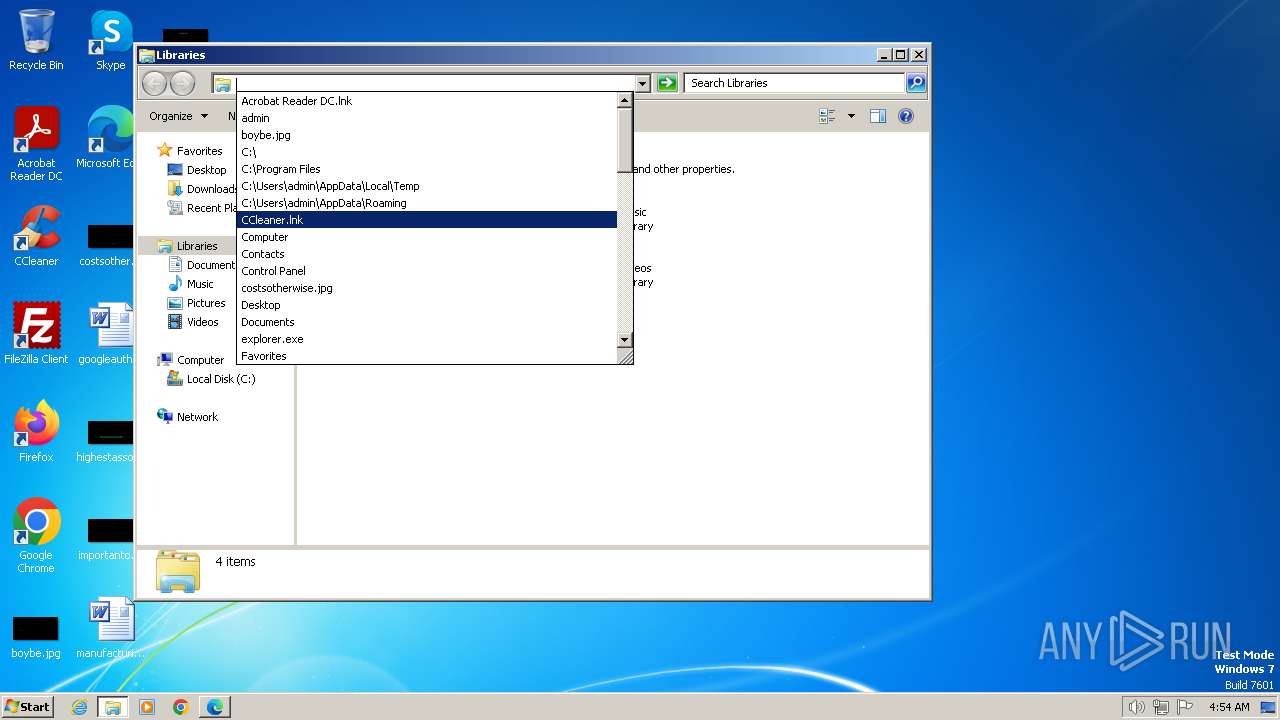Click the Start button

[x=28, y=707]
